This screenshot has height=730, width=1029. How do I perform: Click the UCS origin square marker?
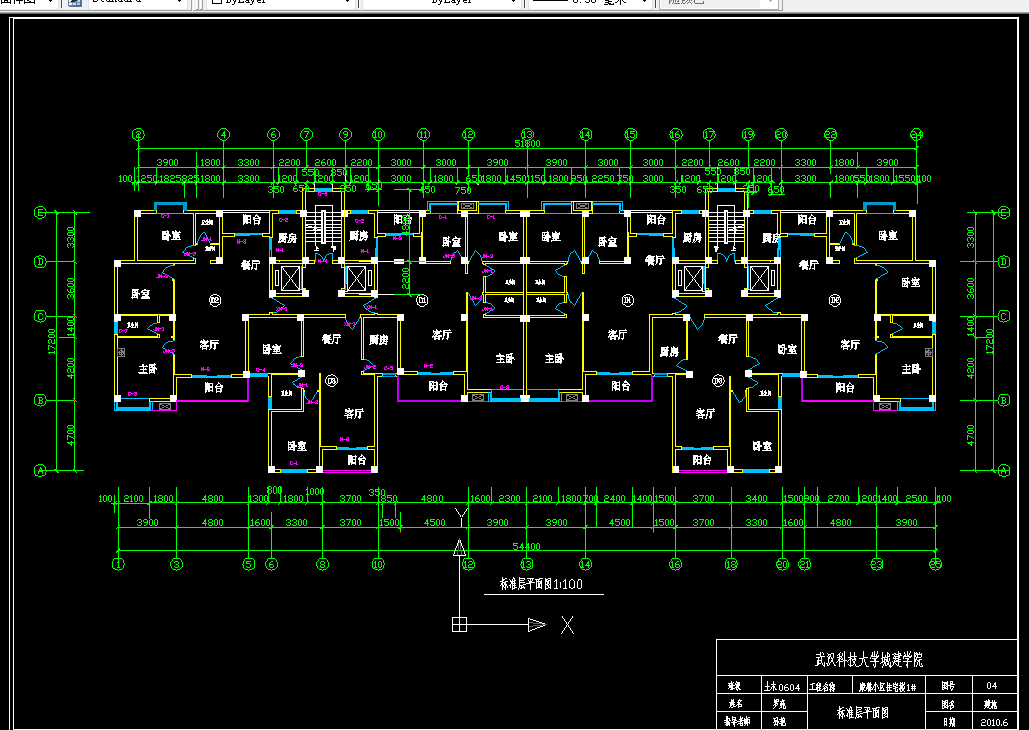pos(459,624)
